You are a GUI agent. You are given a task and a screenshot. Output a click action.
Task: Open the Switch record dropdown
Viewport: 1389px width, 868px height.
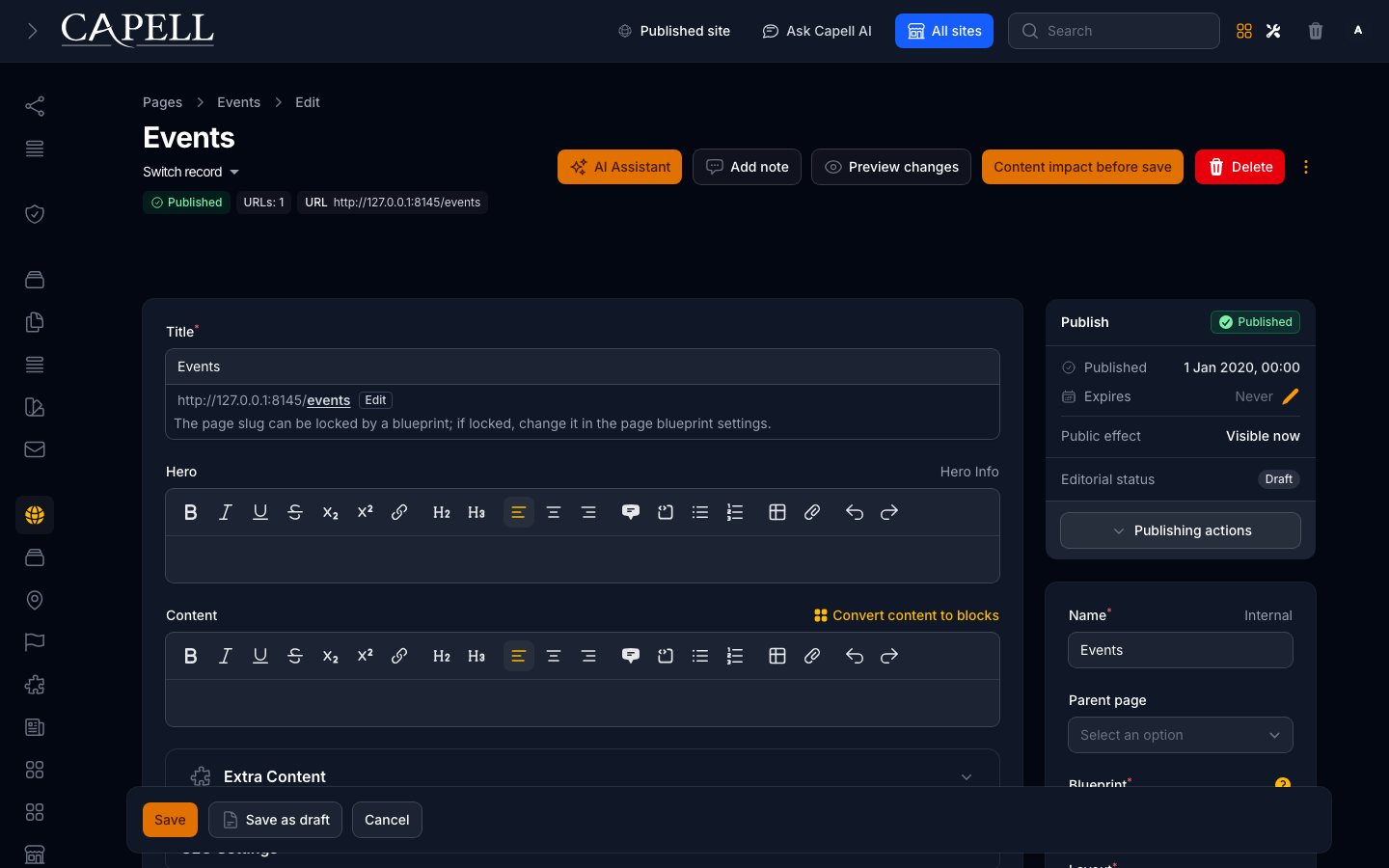[x=191, y=172]
